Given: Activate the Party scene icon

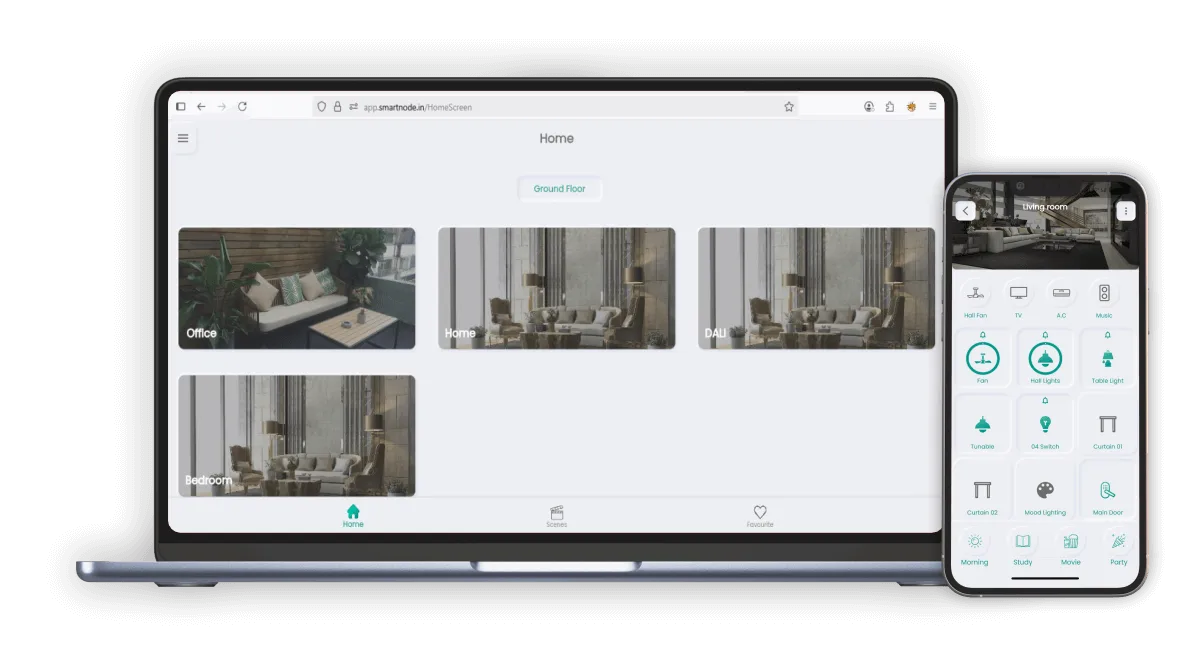Looking at the screenshot, I should [1118, 541].
